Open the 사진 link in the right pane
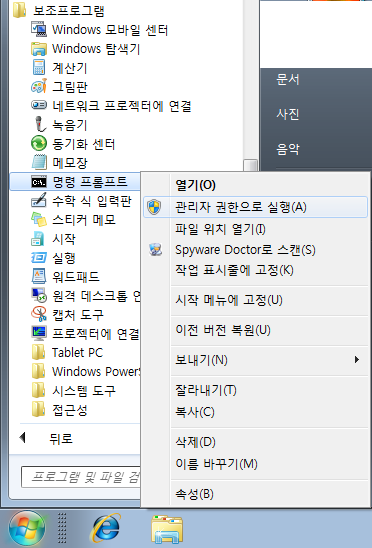The height and width of the screenshot is (548, 372). click(288, 114)
